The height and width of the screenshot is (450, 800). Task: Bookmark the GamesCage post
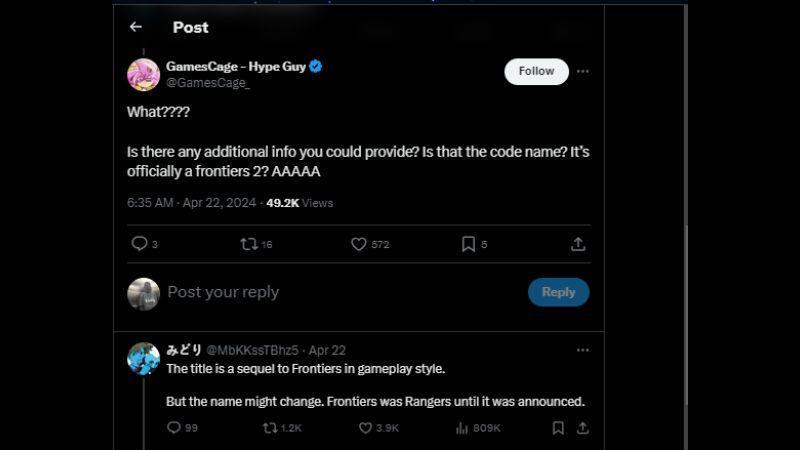(468, 244)
